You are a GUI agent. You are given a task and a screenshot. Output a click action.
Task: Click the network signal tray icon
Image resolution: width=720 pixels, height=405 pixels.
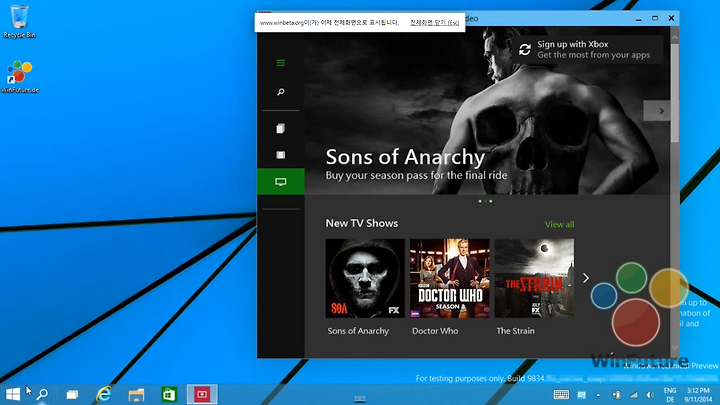(x=634, y=395)
